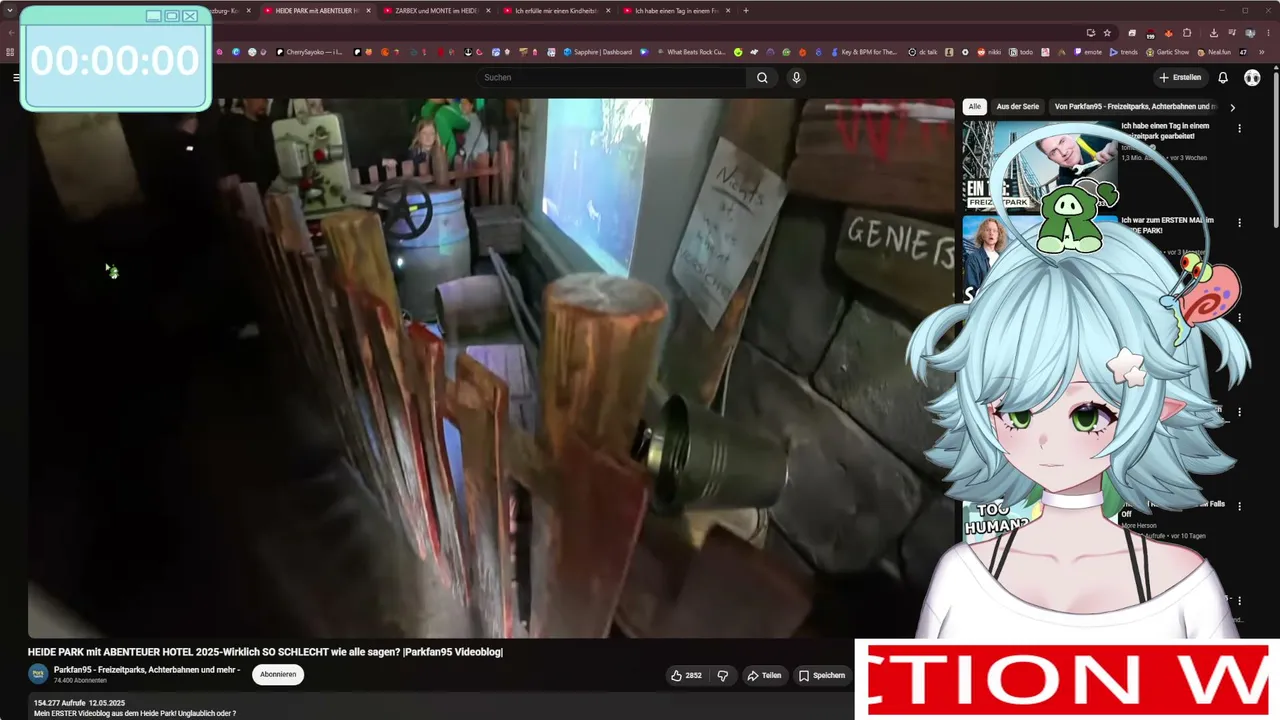
Task: Switch to 'Ich habe einen Tag in einem' tab
Action: pos(676,11)
